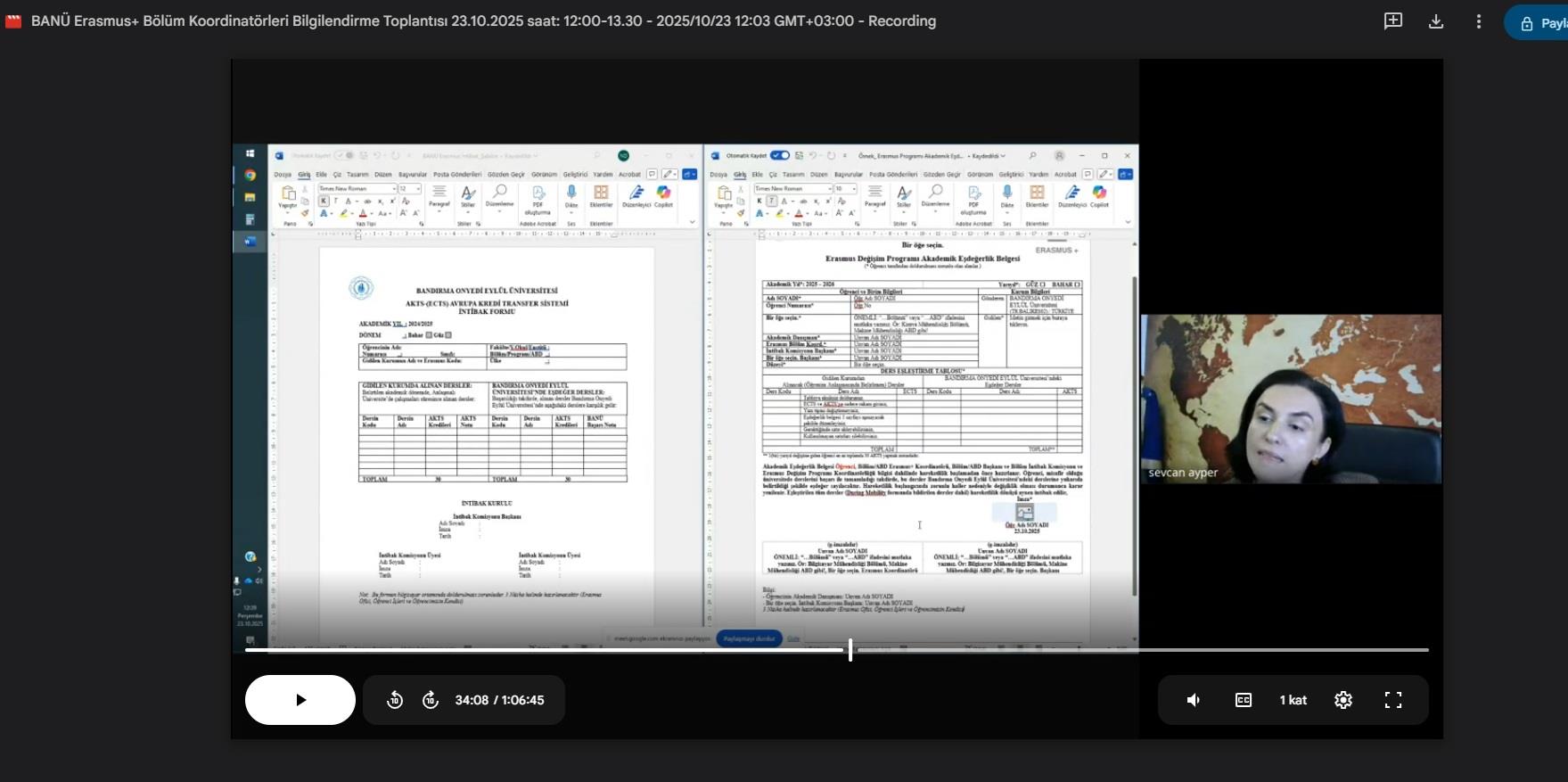Click the video progress bar handle
Viewport: 1568px width, 782px height.
click(x=850, y=650)
